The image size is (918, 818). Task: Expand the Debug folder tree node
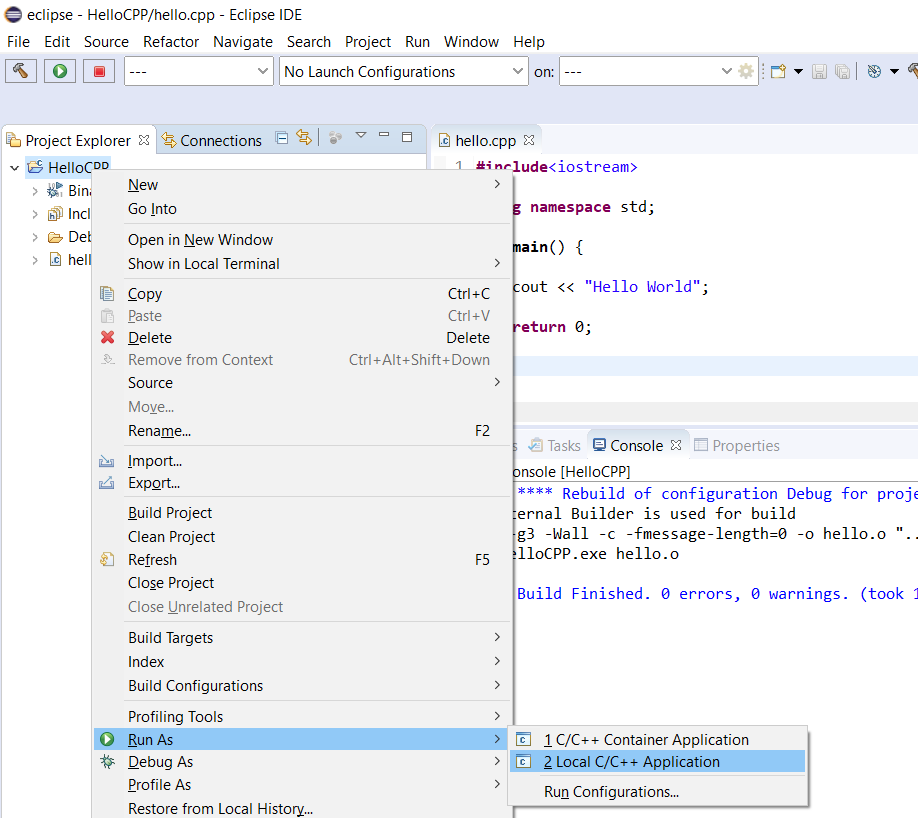coord(35,237)
